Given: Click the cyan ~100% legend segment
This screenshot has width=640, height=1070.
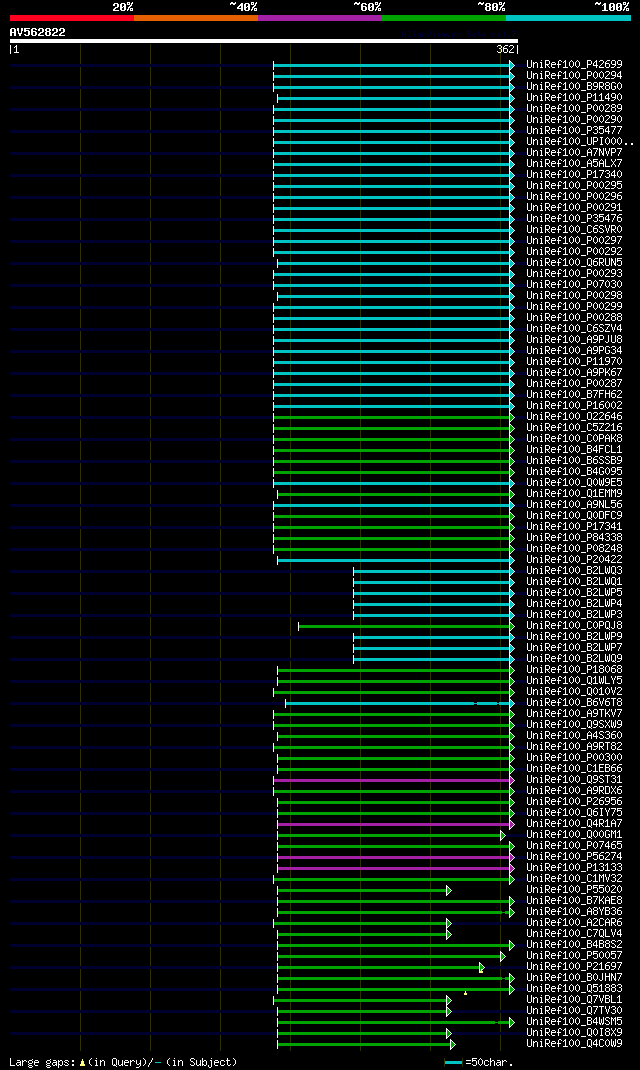Looking at the screenshot, I should tap(568, 18).
